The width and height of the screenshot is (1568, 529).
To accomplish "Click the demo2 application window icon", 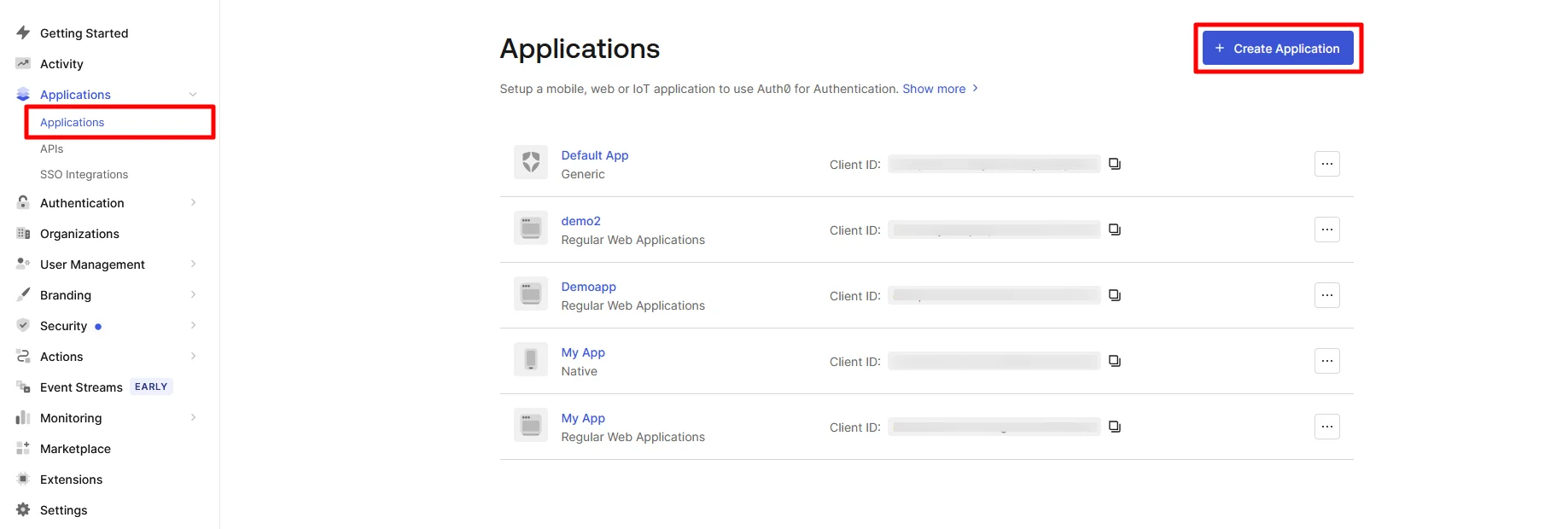I will (531, 228).
